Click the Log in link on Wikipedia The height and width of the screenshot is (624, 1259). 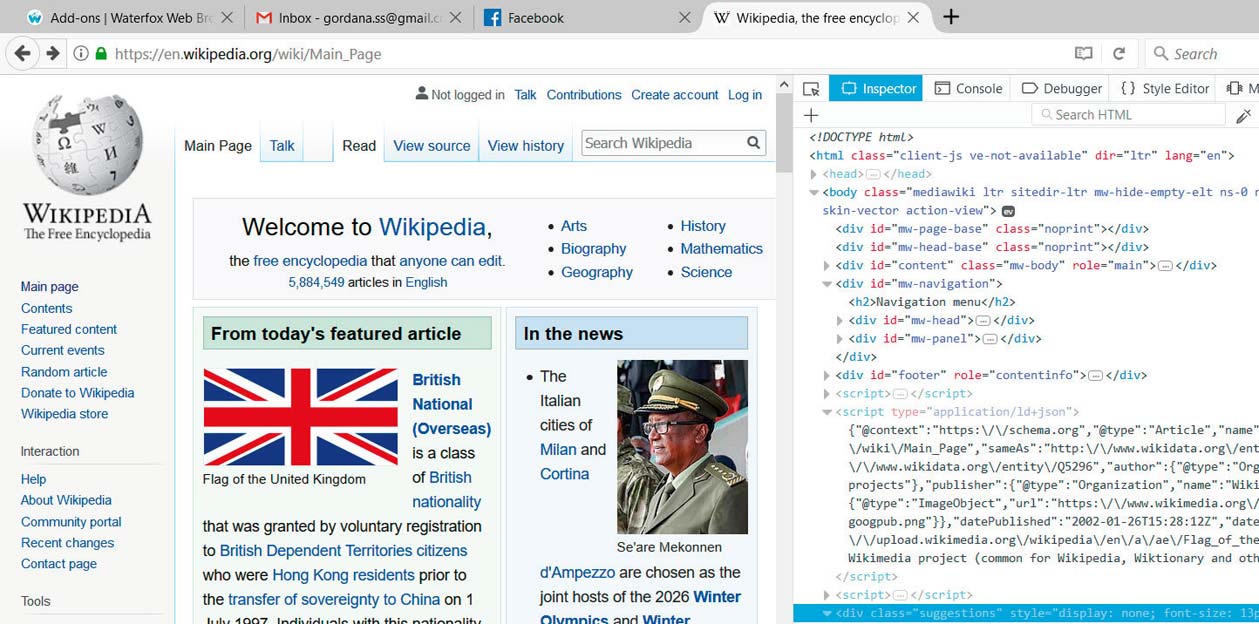[x=745, y=95]
